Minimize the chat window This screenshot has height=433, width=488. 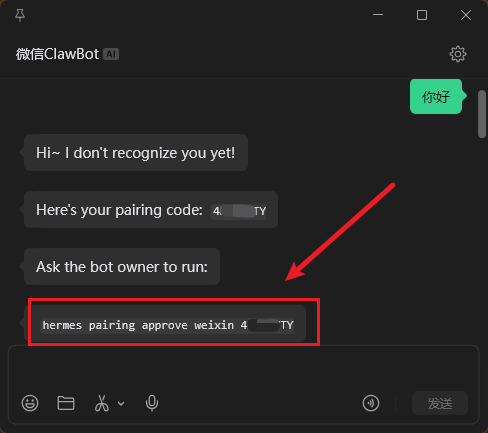click(x=378, y=15)
